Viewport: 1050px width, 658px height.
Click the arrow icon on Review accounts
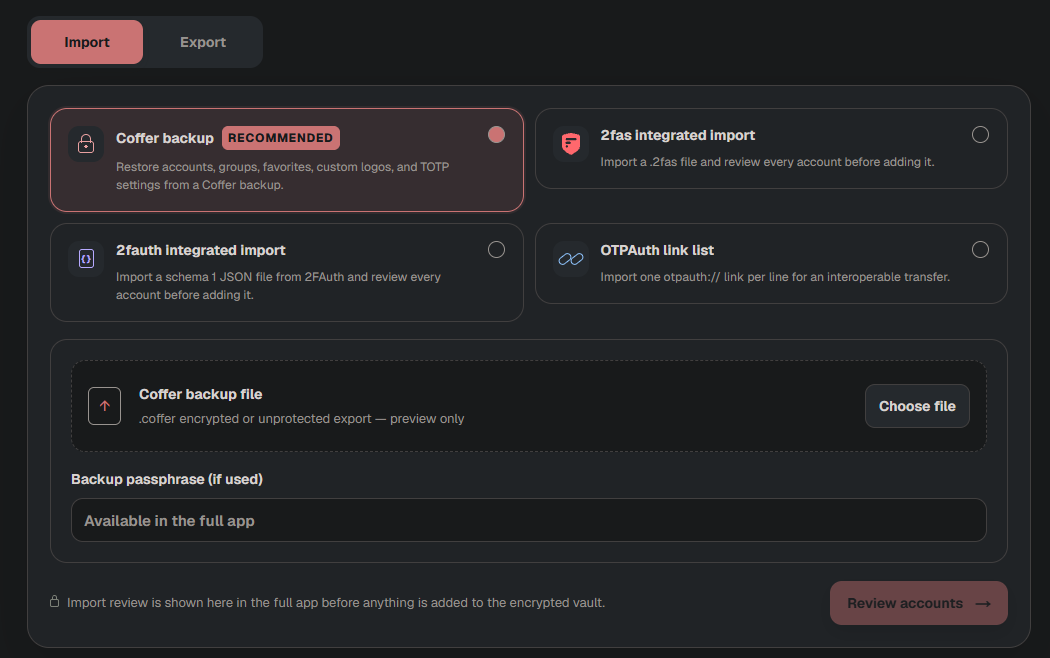point(983,604)
